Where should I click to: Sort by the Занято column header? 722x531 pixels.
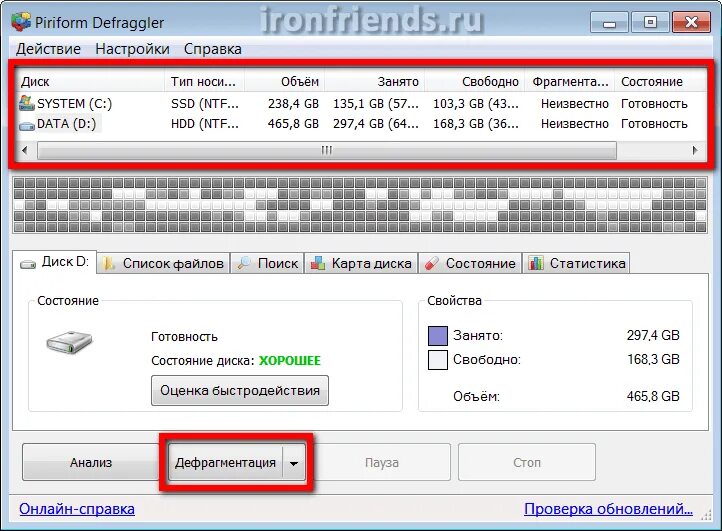coord(375,82)
